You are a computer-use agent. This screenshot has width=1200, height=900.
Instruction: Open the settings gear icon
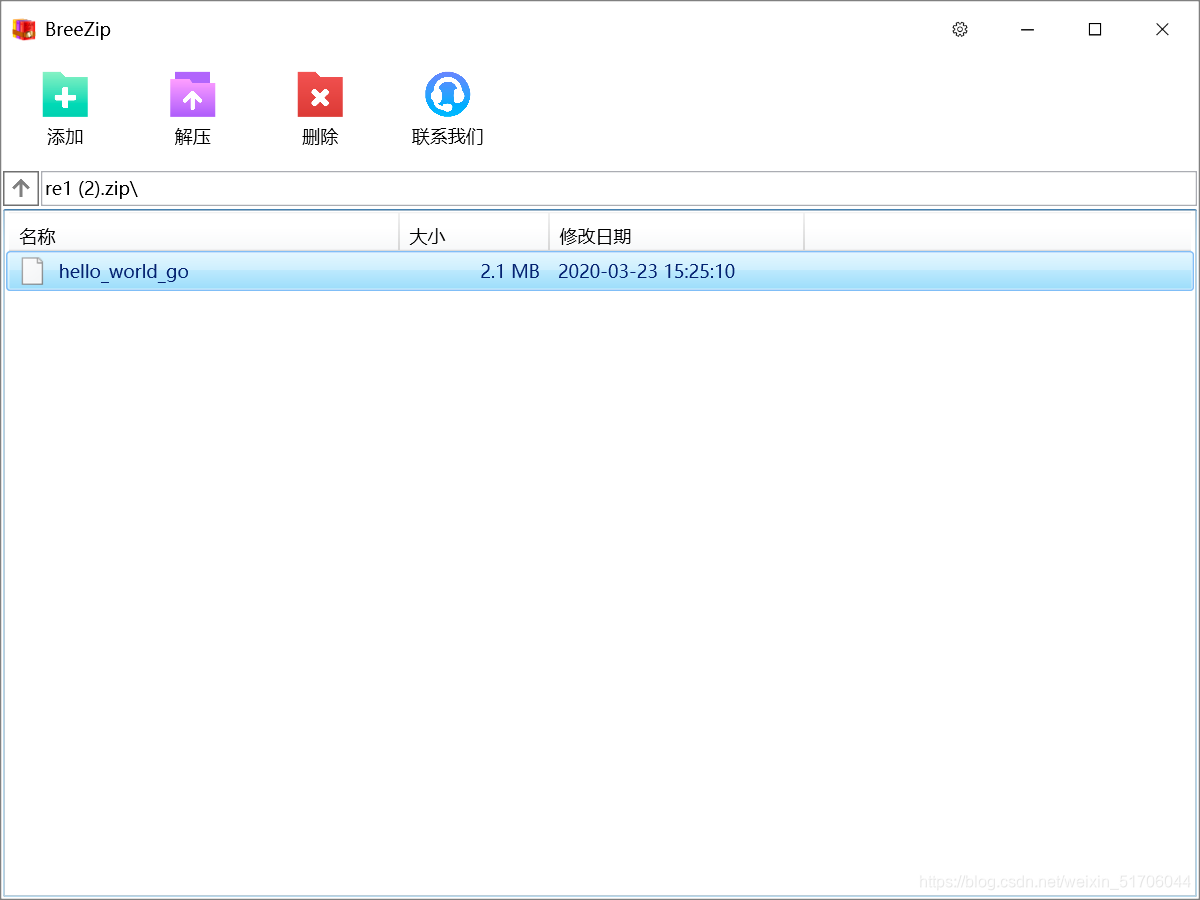[960, 29]
